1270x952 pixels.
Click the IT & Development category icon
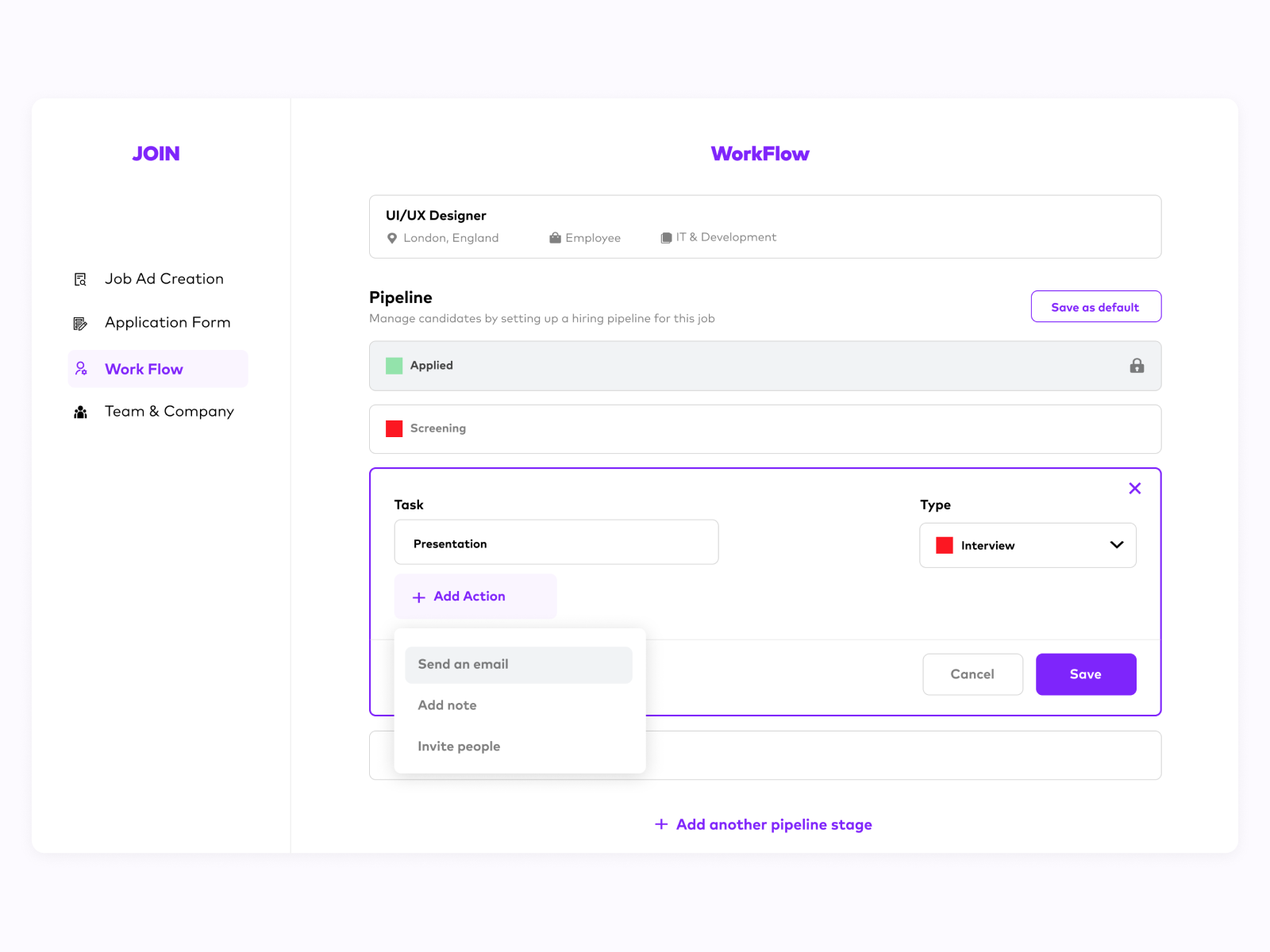666,237
